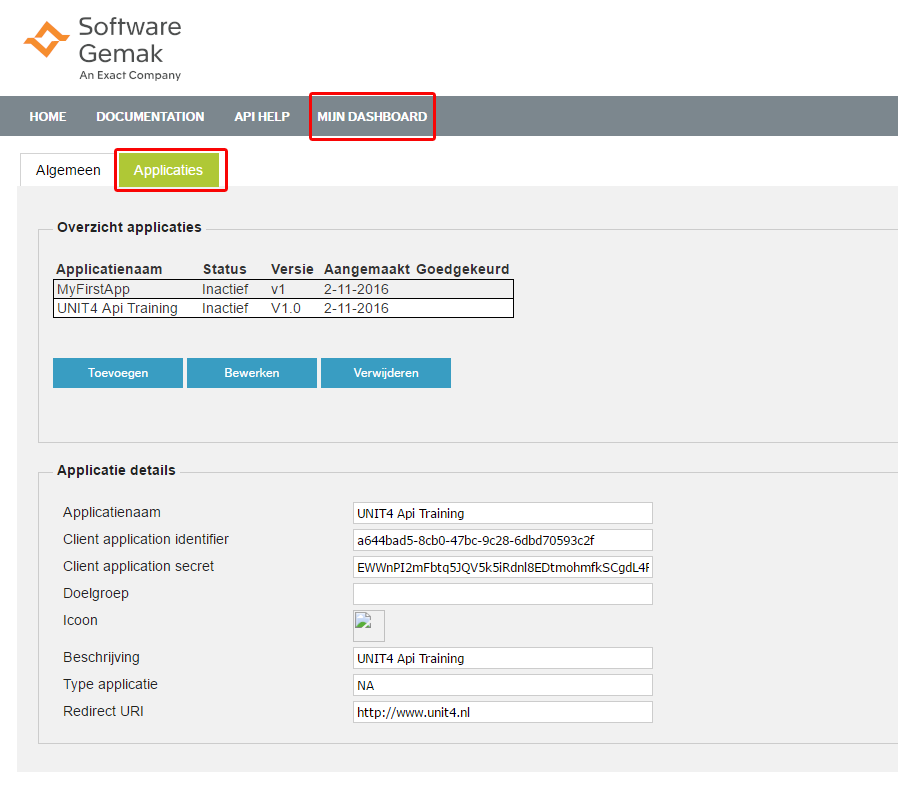Click the empty Doelgroep field
898x785 pixels.
tap(502, 594)
